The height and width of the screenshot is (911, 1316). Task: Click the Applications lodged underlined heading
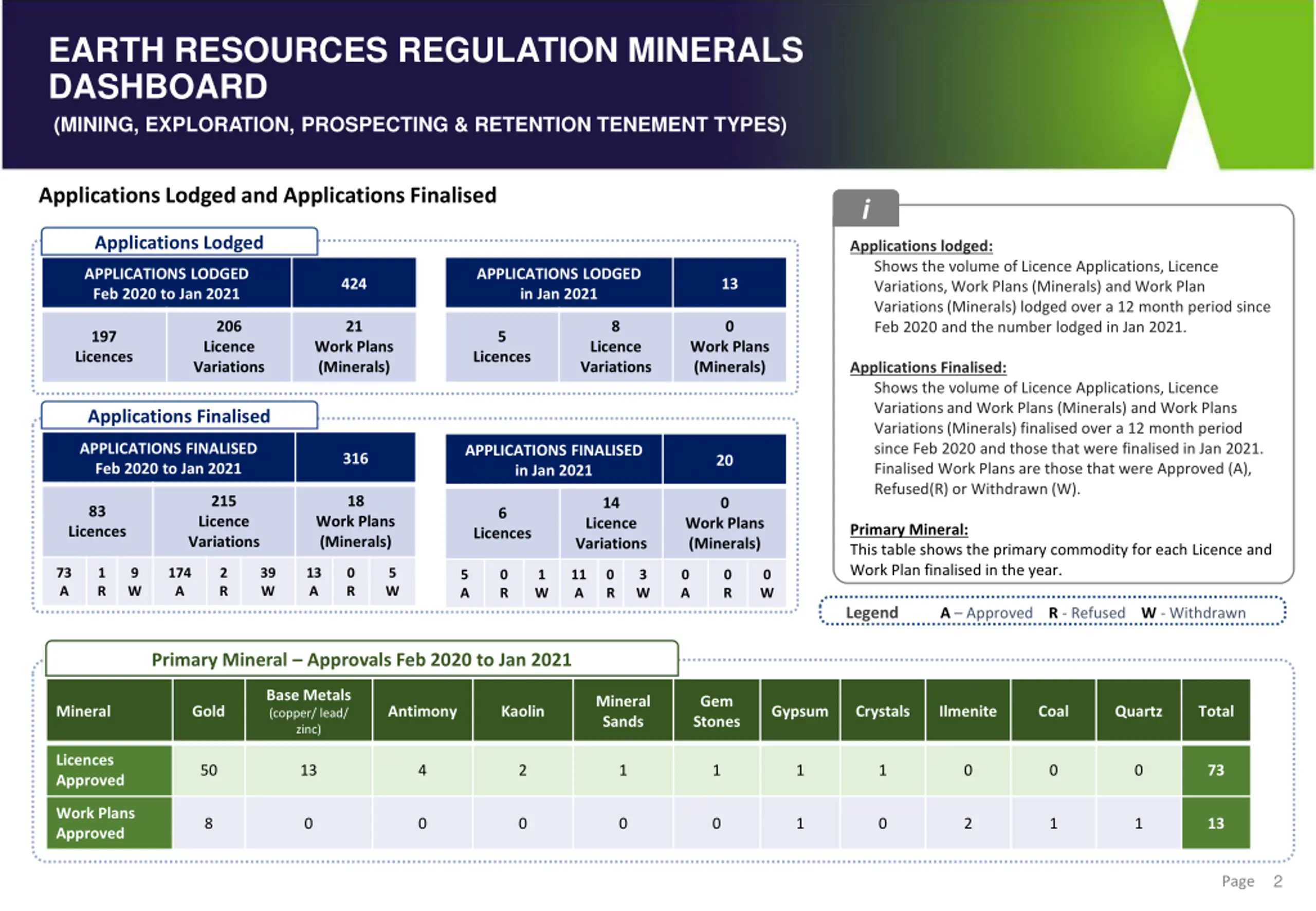[921, 246]
